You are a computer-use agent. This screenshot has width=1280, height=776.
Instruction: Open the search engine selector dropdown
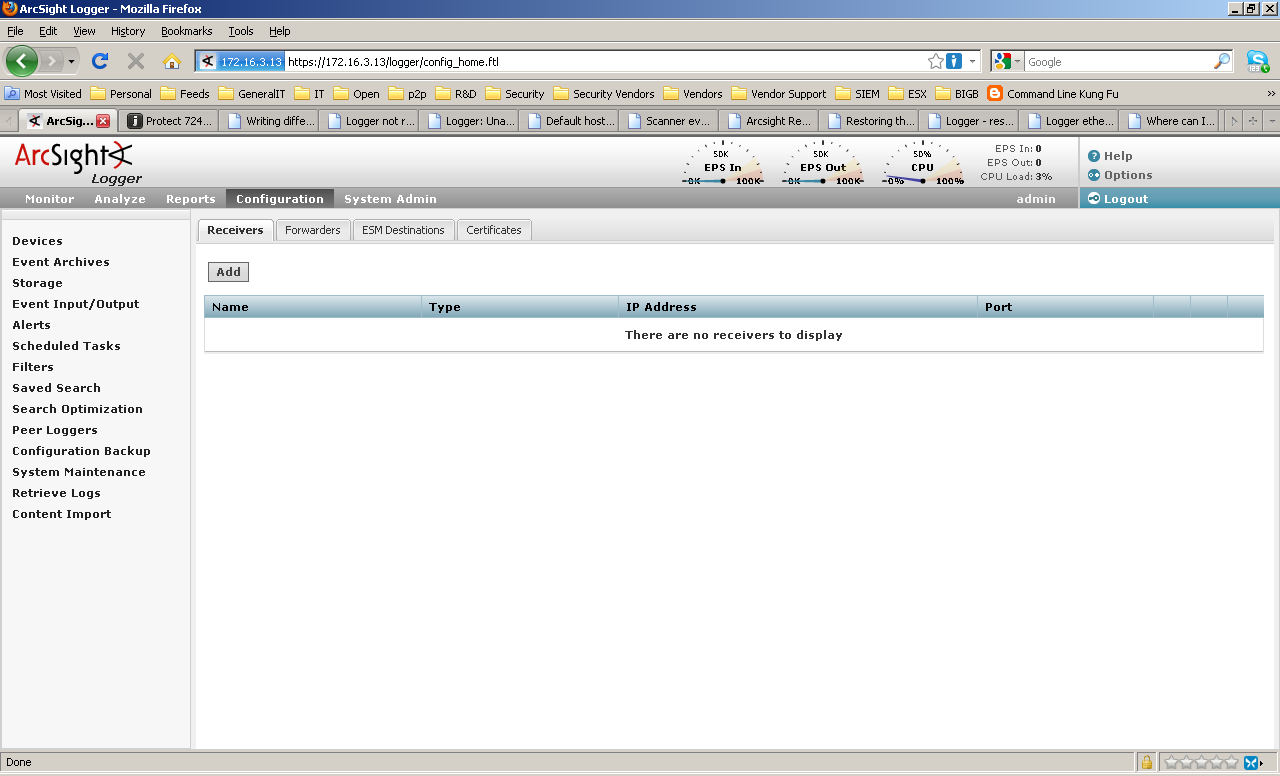[1017, 61]
